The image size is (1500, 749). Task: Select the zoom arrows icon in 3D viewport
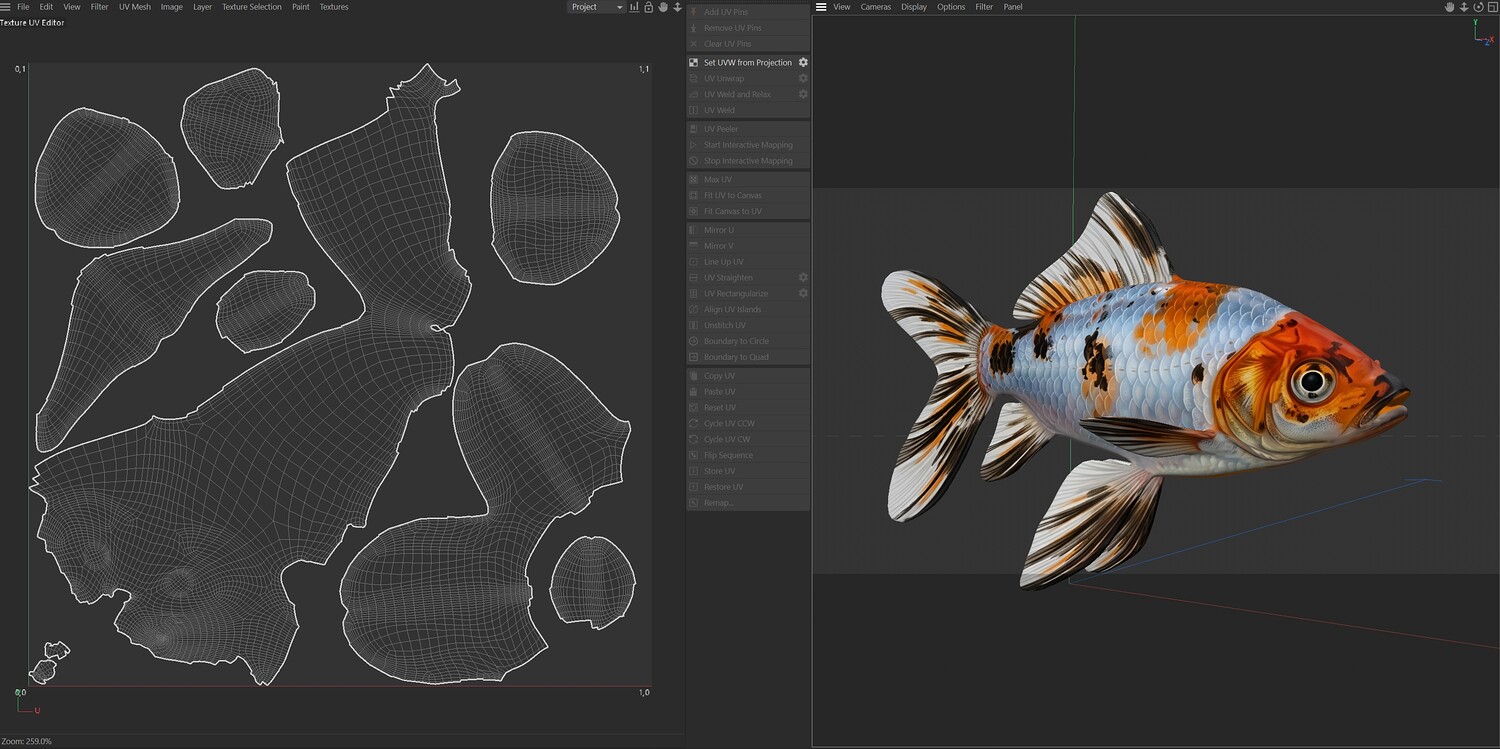[1464, 7]
